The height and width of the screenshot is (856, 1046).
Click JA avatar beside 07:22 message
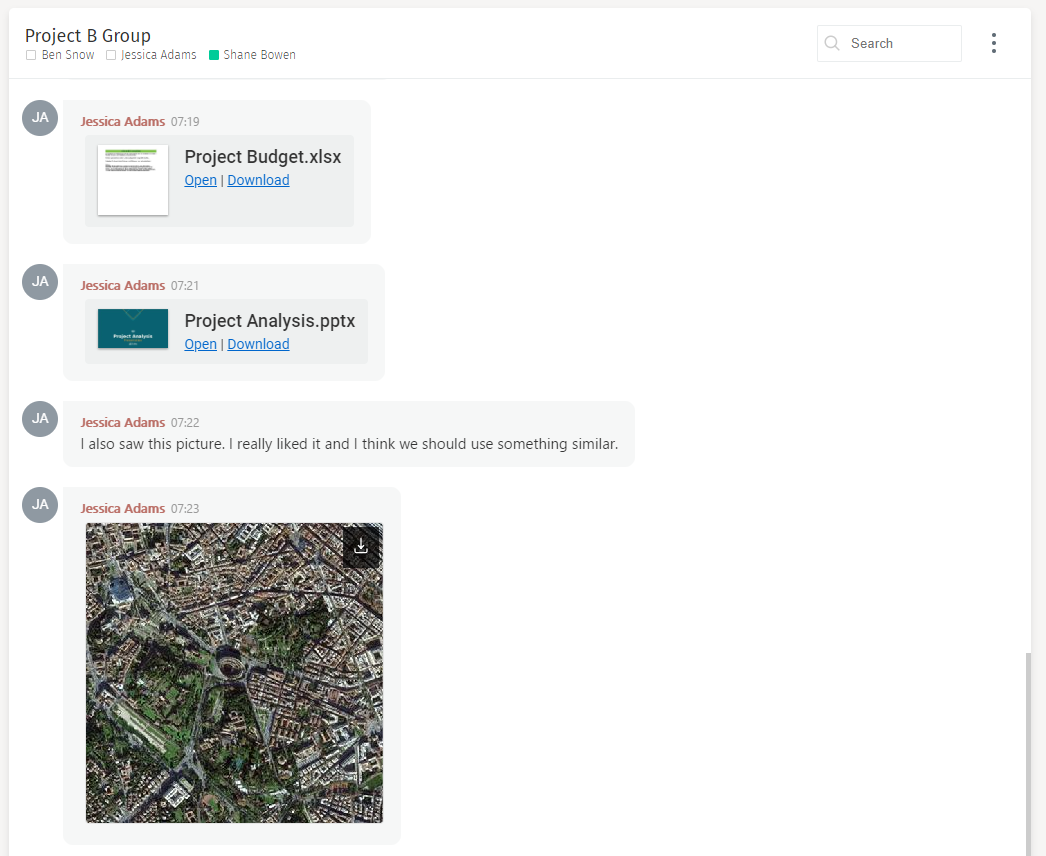point(40,419)
